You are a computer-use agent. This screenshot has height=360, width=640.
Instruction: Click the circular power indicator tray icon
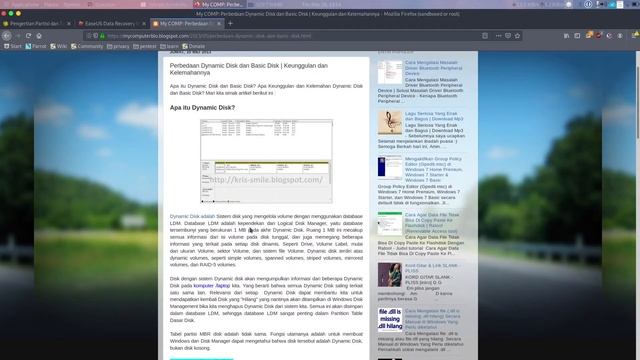click(x=588, y=4)
